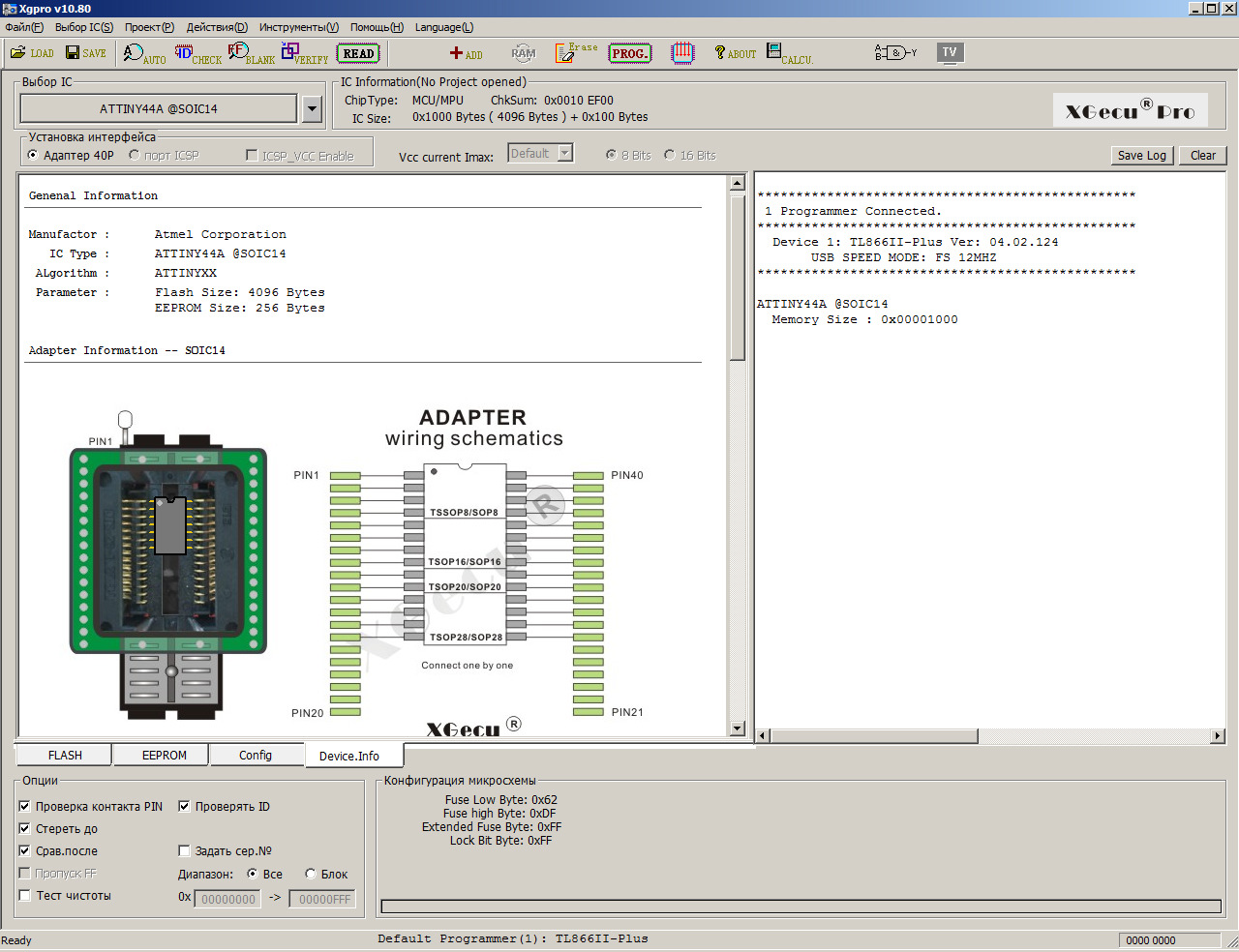The image size is (1239, 952).
Task: Select порт ICSP radio option
Action: click(x=135, y=155)
